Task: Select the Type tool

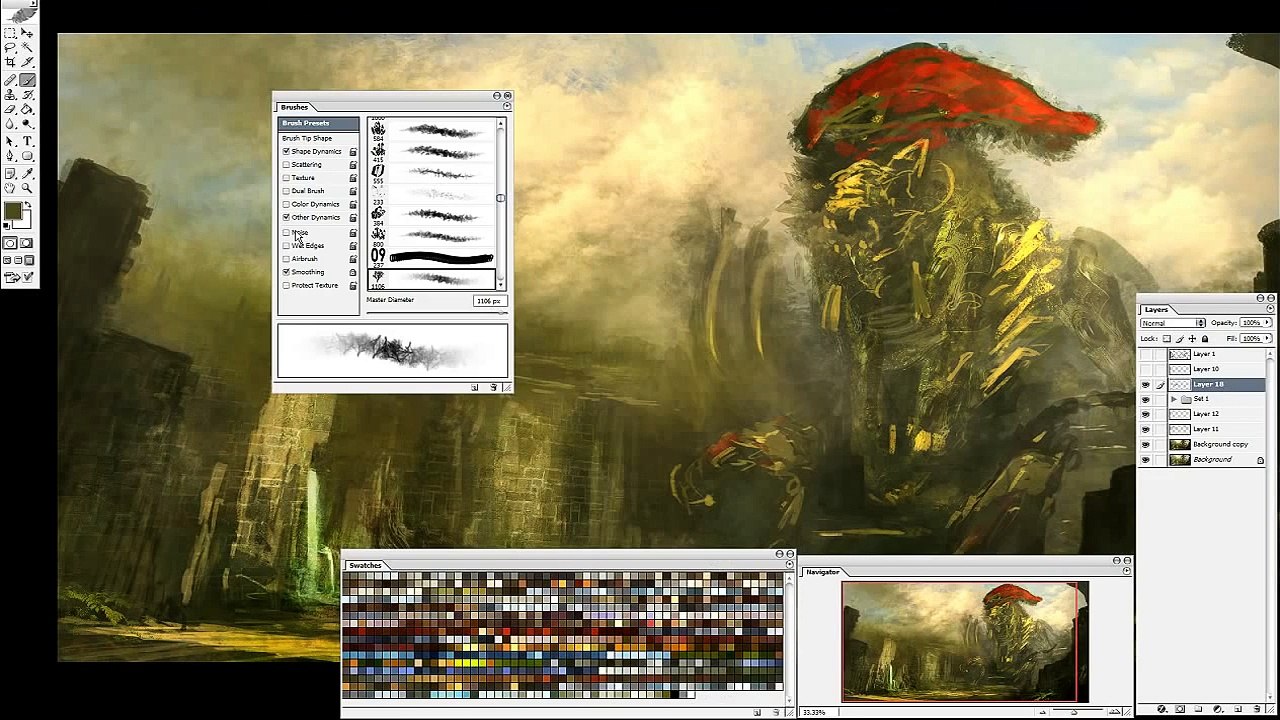Action: (x=27, y=141)
